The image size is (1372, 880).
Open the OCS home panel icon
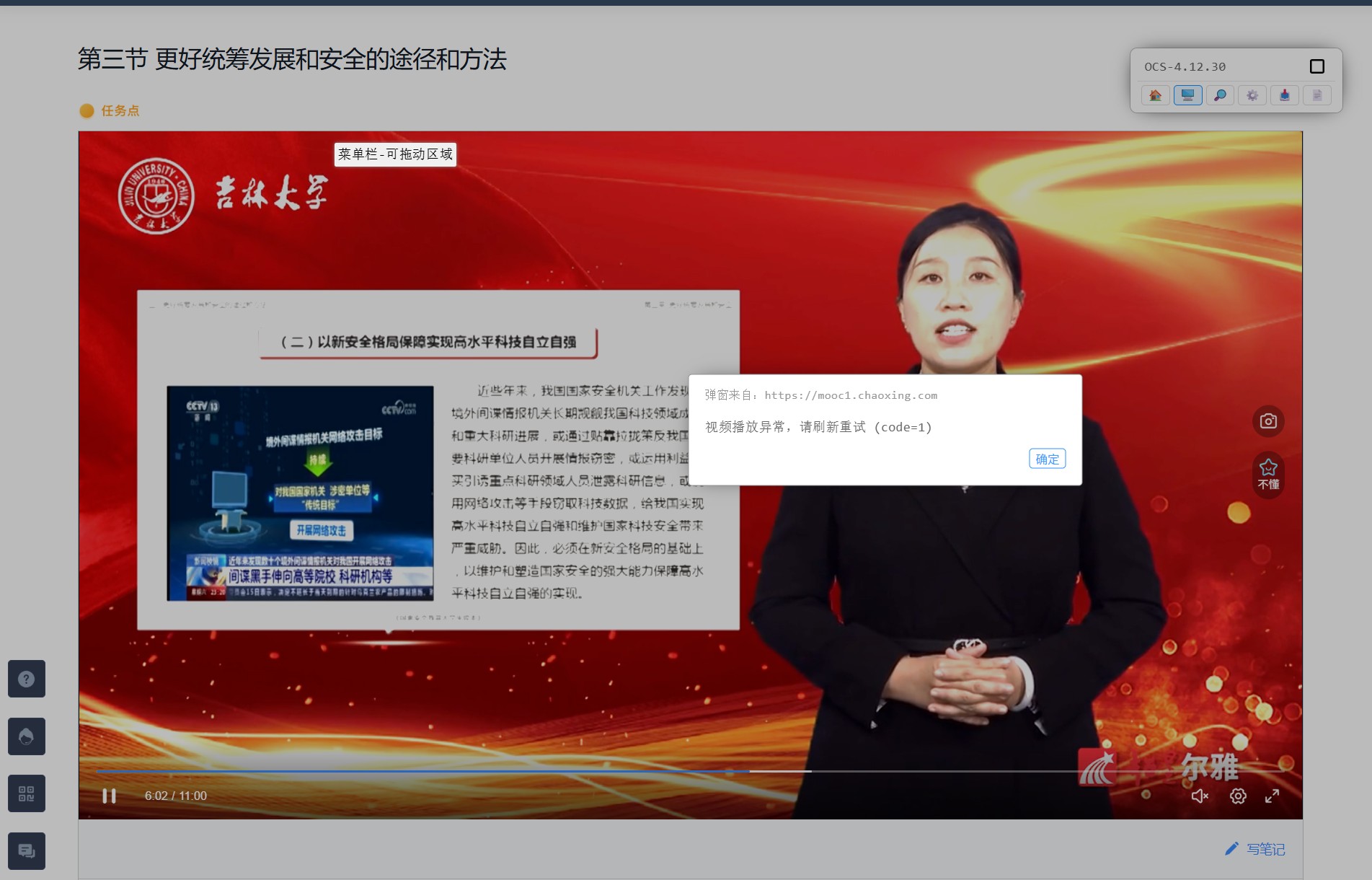pyautogui.click(x=1156, y=94)
